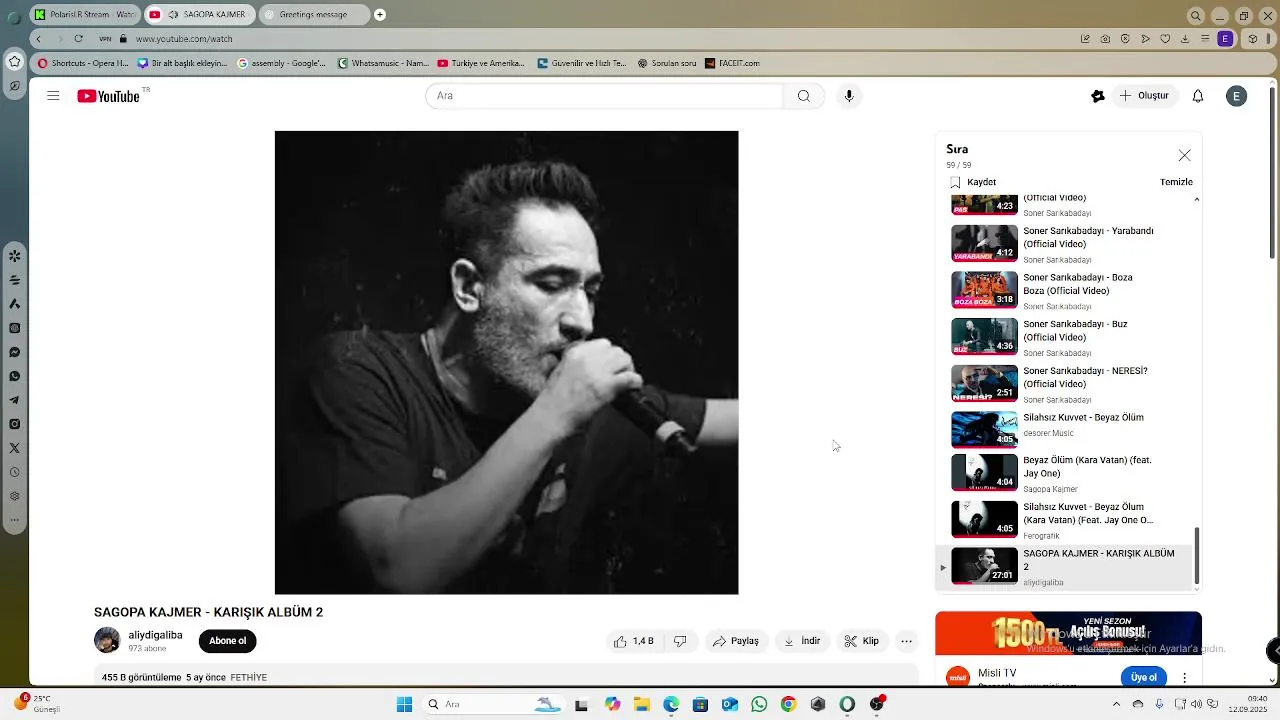Open Aria AI icon in the Opera sidebar
Viewport: 1280px width, 720px height.
[x=14, y=304]
